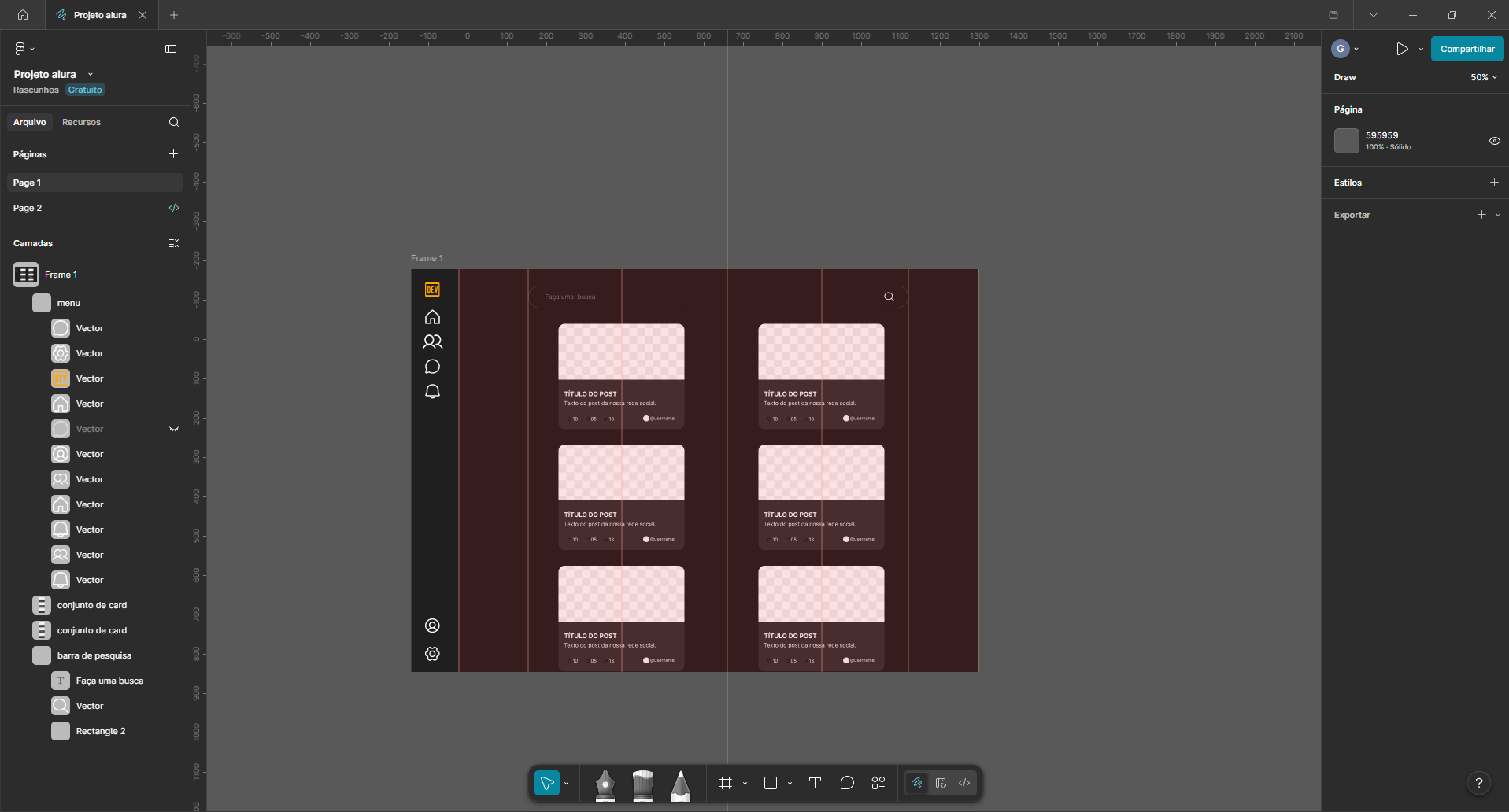Viewport: 1509px width, 812px height.
Task: Open a new tab with the plus button
Action: tap(174, 15)
